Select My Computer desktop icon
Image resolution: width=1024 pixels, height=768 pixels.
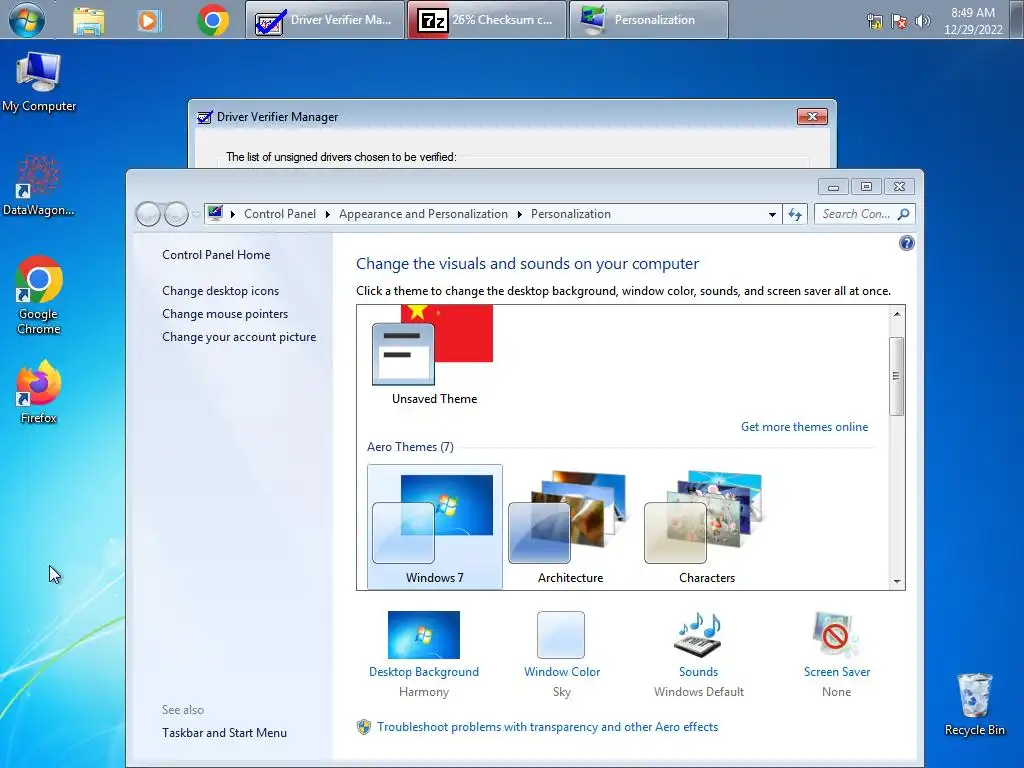[x=39, y=82]
